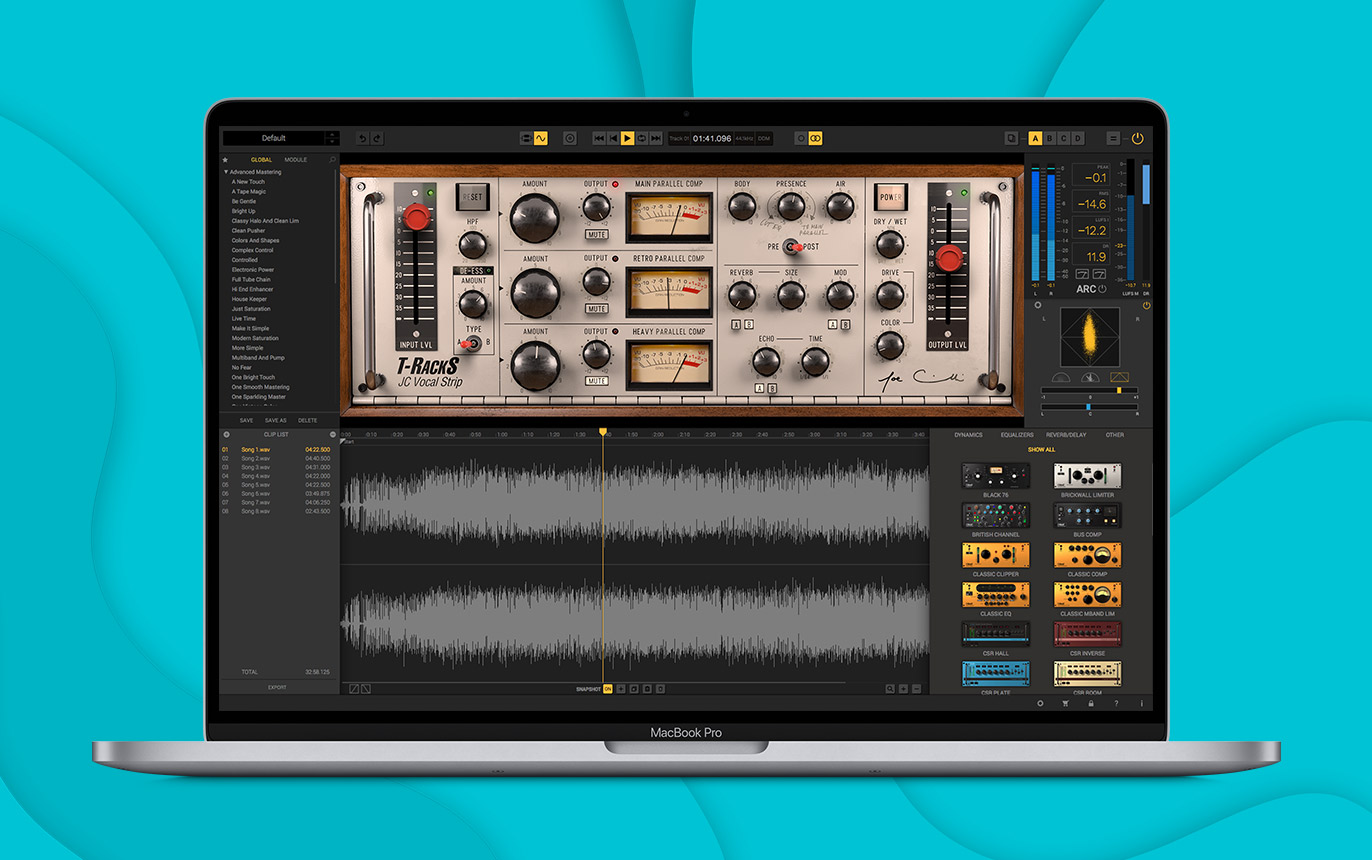Toggle SNAPSHOT ON button
Viewport: 1372px width, 860px height.
607,689
